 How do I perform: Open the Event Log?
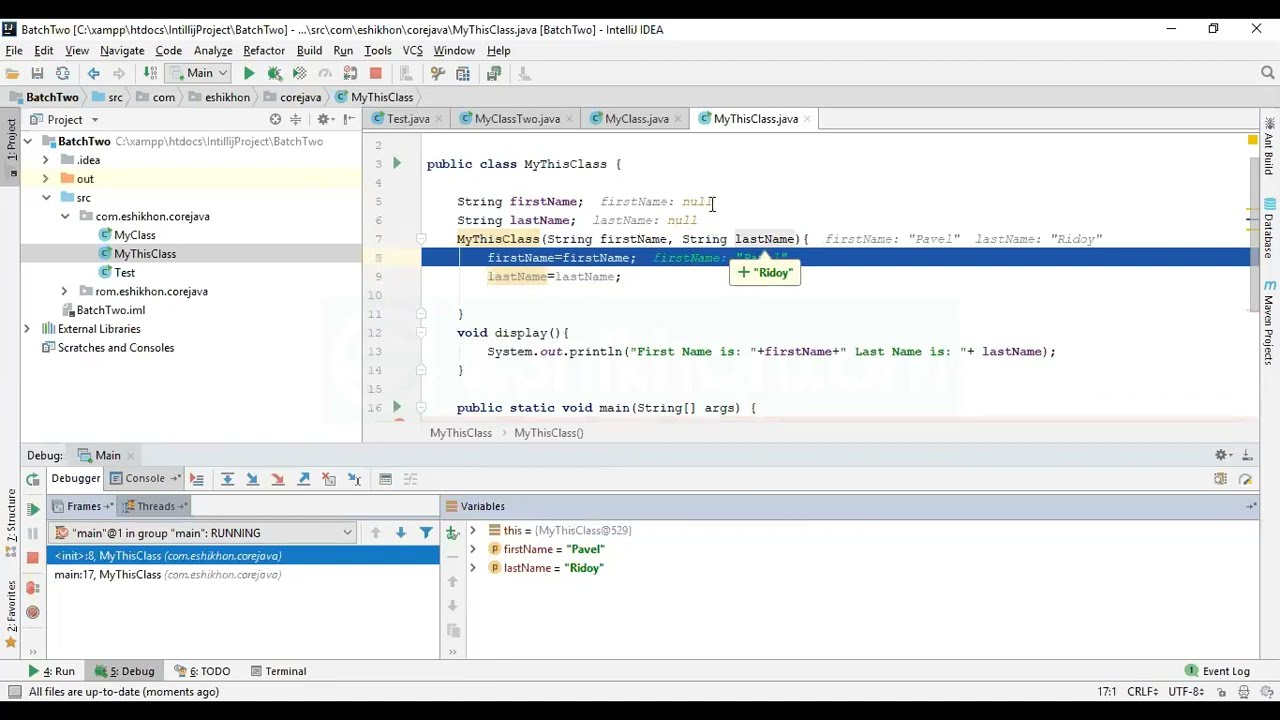point(1217,671)
